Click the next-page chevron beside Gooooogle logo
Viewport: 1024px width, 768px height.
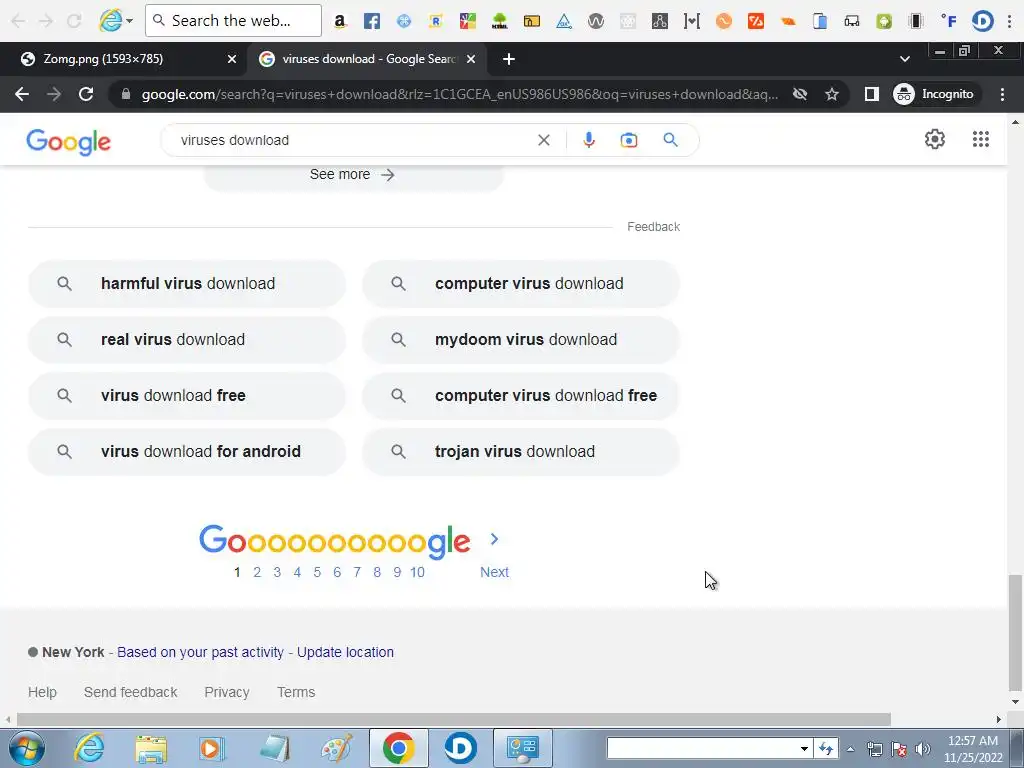(x=494, y=539)
